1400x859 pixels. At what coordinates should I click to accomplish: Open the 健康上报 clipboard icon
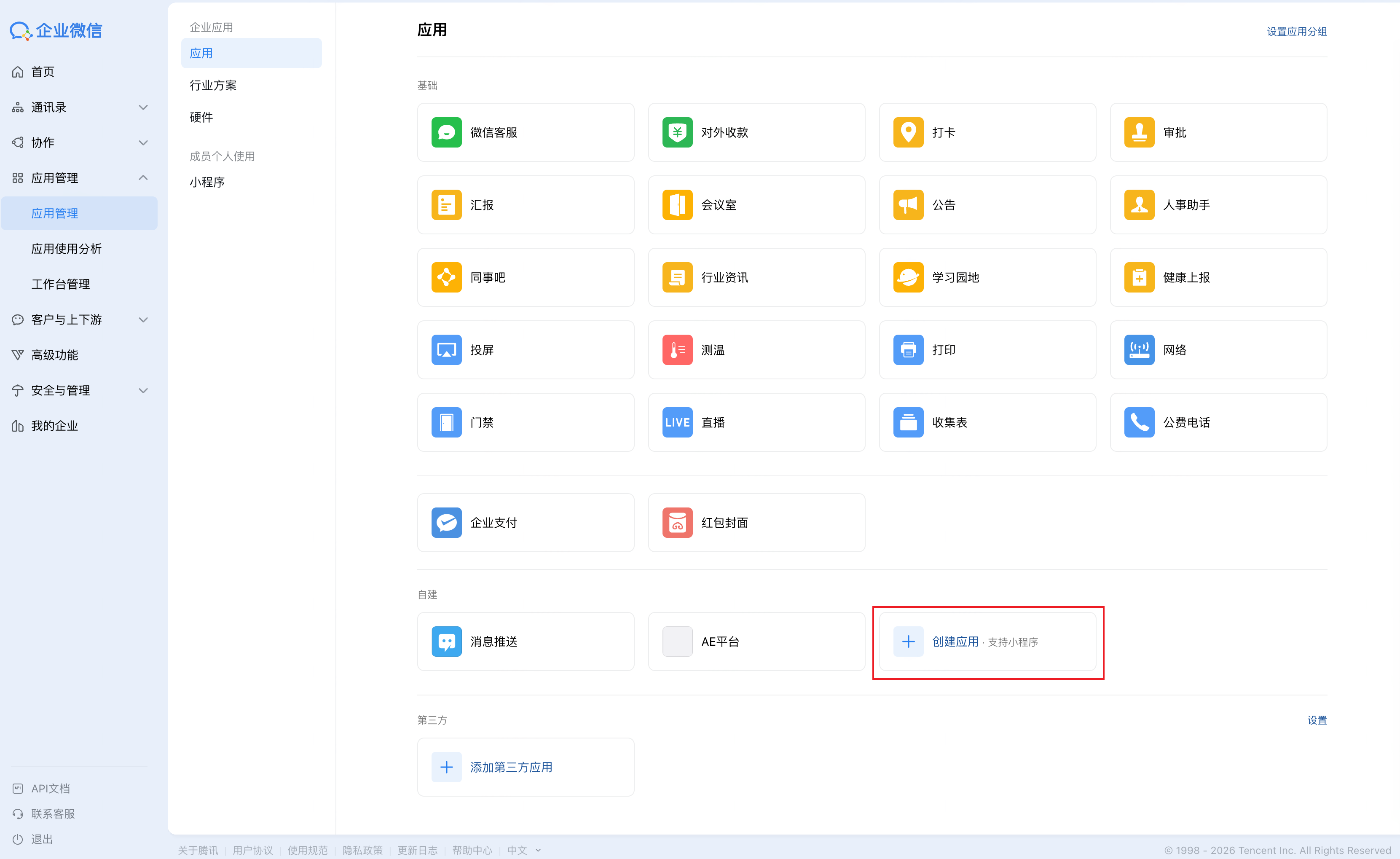click(1139, 277)
